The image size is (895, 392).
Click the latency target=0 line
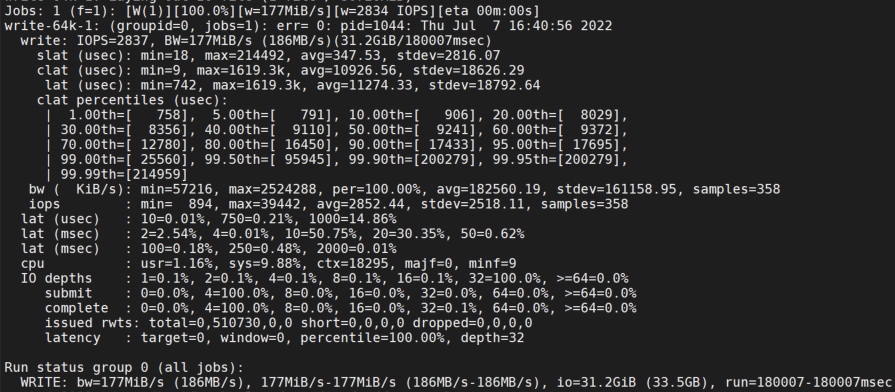tap(284, 337)
